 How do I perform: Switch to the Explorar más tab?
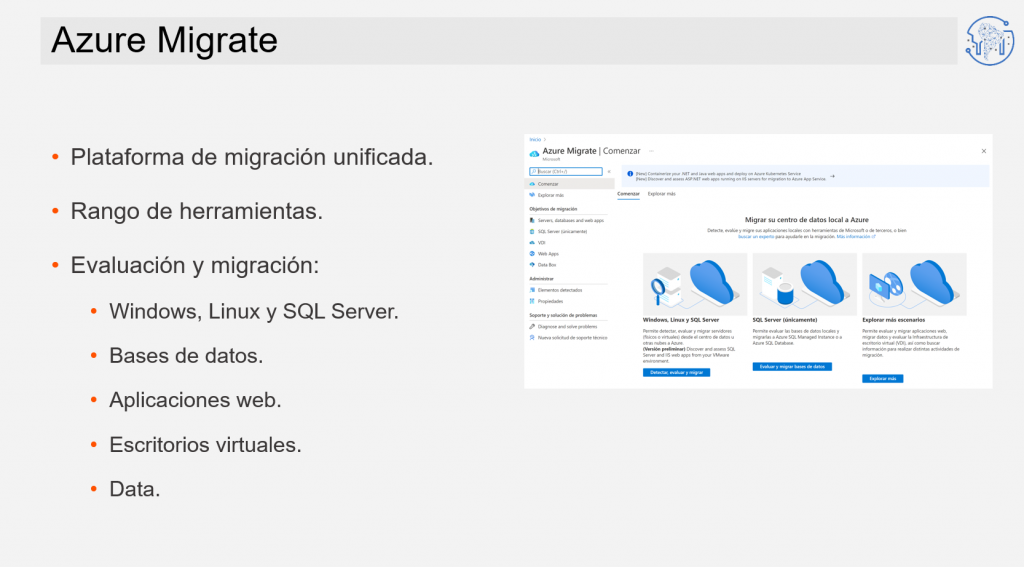point(662,194)
